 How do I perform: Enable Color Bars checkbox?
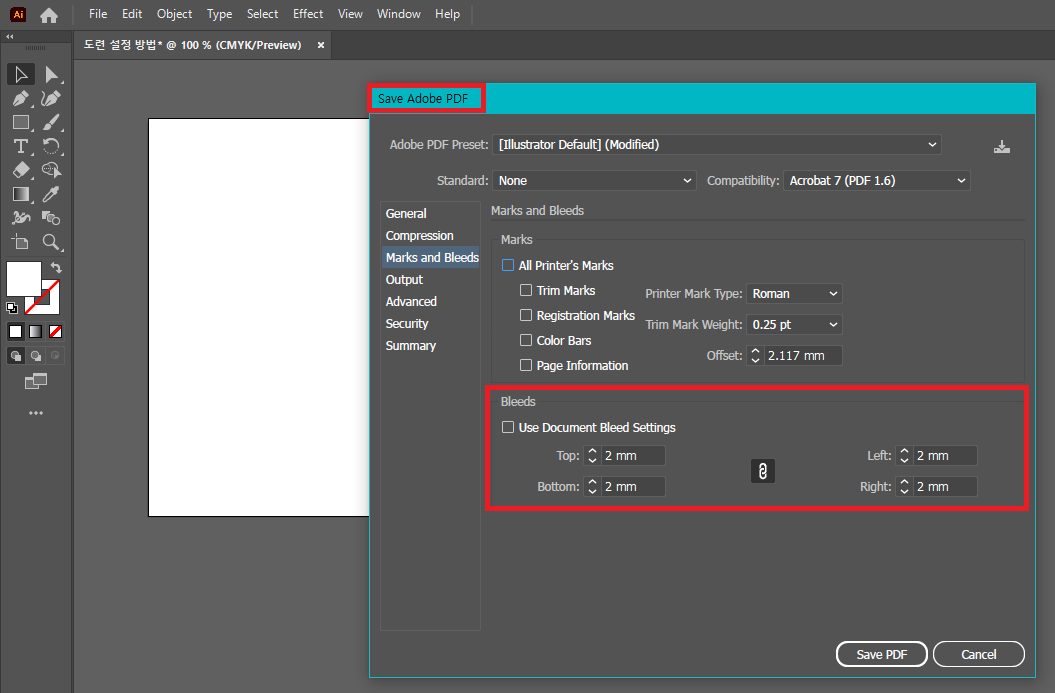click(x=526, y=340)
